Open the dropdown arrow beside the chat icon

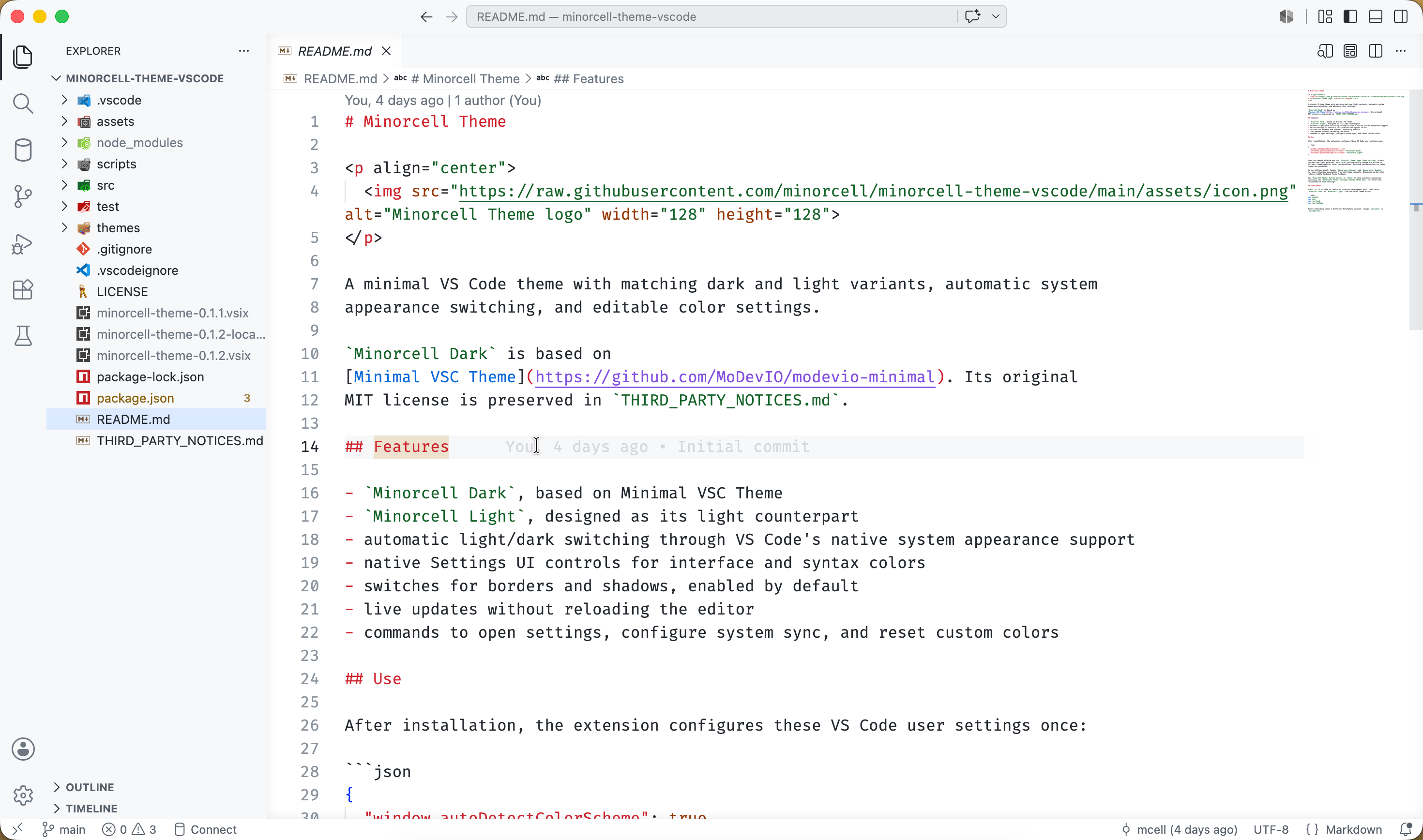tap(996, 16)
